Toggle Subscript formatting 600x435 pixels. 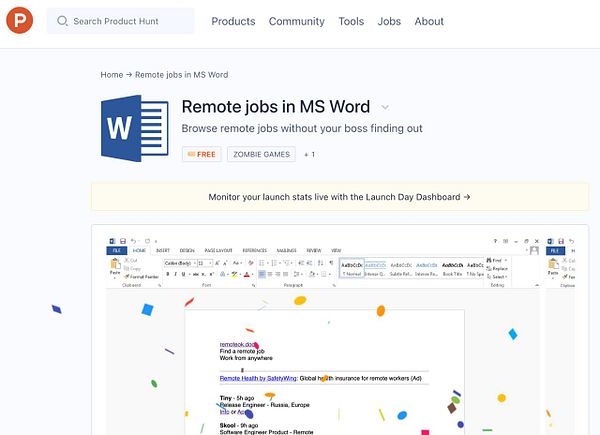[x=203, y=274]
